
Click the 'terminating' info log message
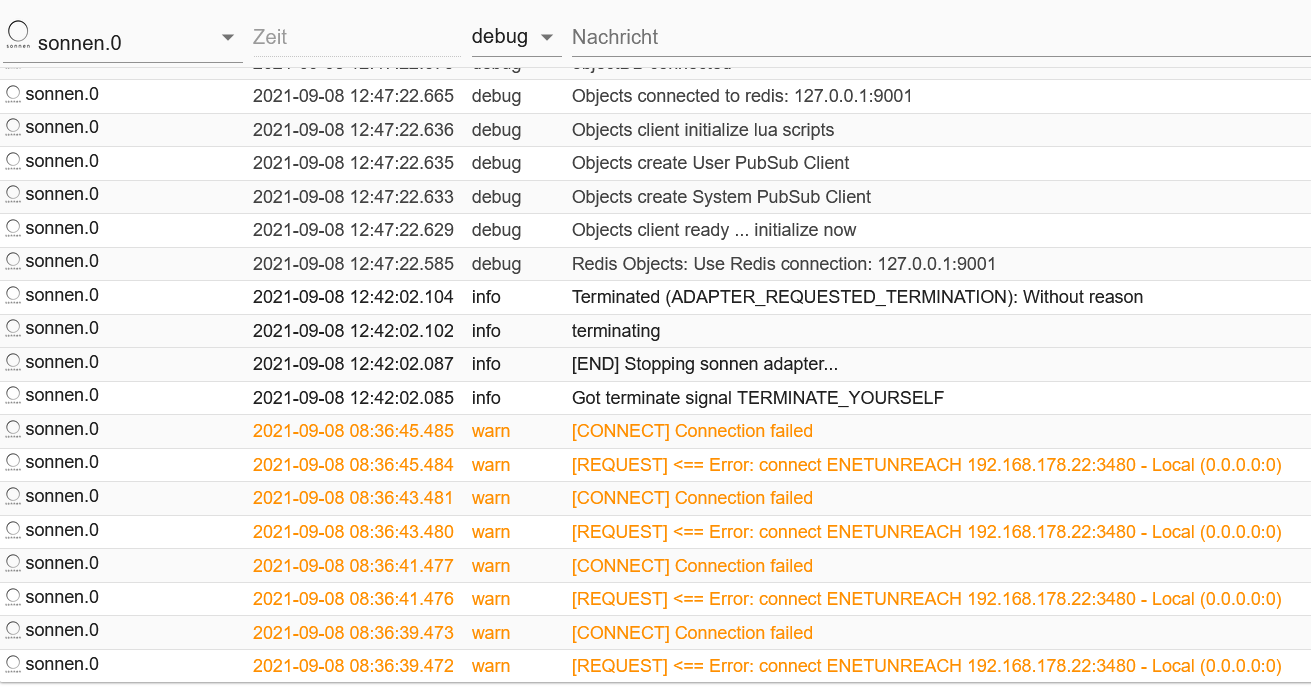pyautogui.click(x=616, y=331)
